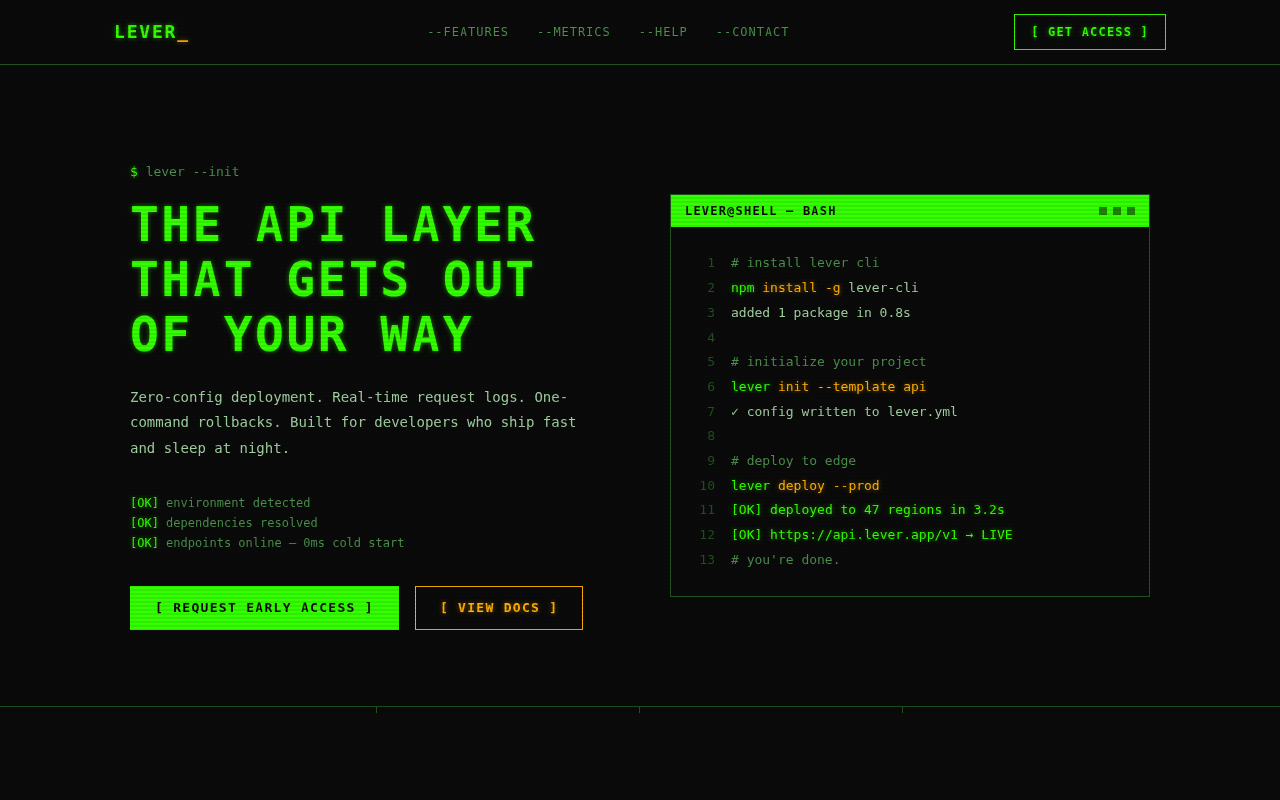This screenshot has height=800, width=1280.
Task: Click the '[OK] dependencies resolved' status line
Action: pyautogui.click(x=224, y=523)
